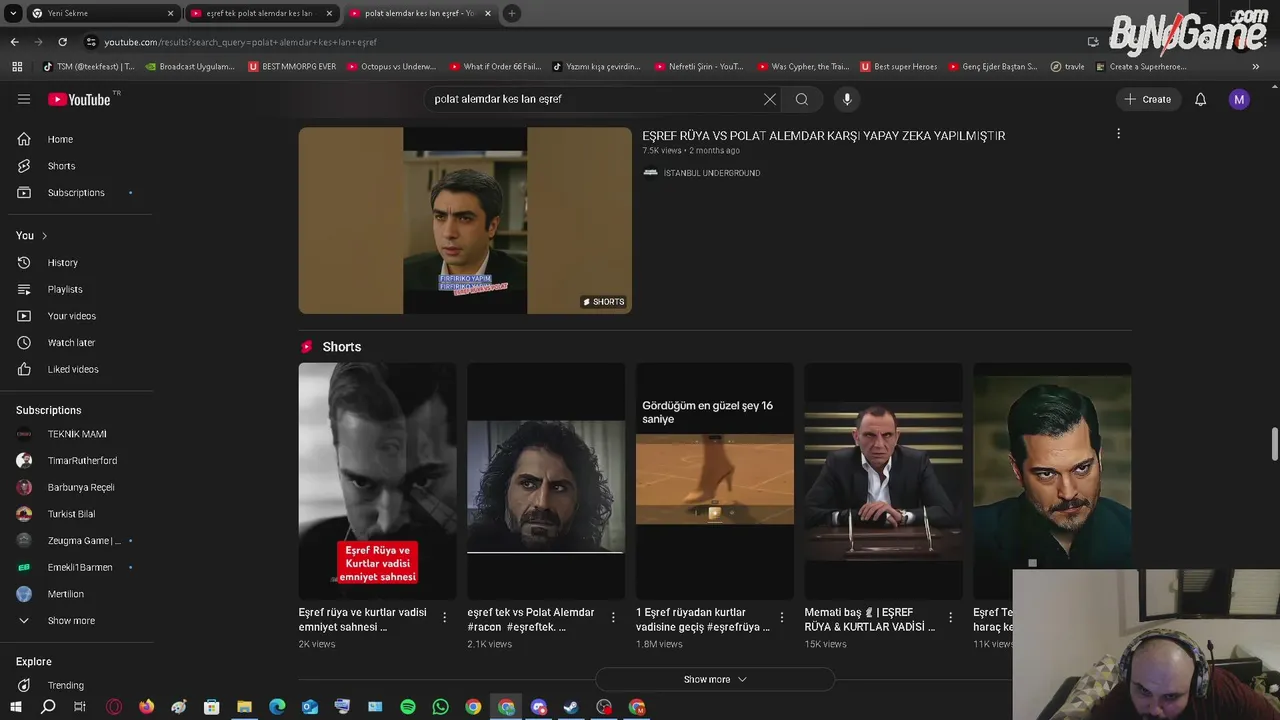This screenshot has height=720, width=1280.
Task: Click the search magnifier button
Action: click(x=802, y=99)
